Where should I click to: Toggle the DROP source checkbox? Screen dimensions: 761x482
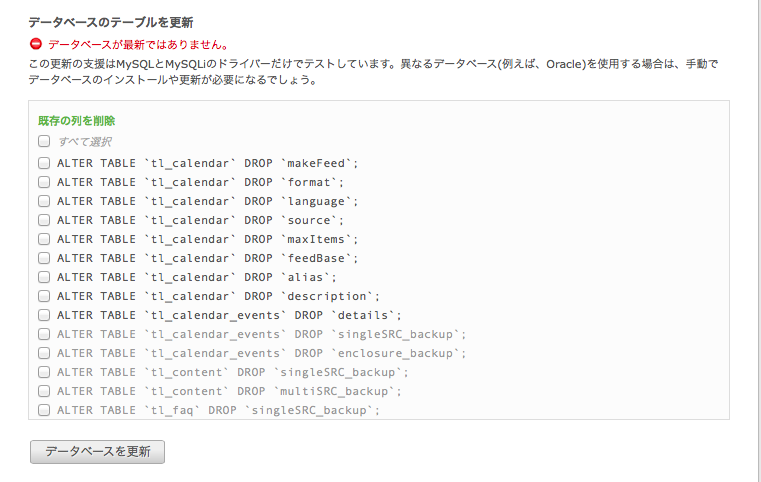(x=44, y=220)
